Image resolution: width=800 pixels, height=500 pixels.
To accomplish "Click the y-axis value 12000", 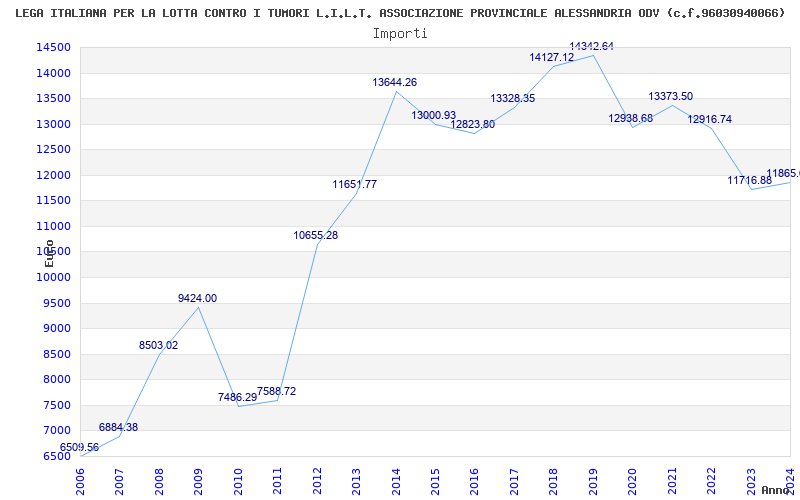I will [x=53, y=175].
